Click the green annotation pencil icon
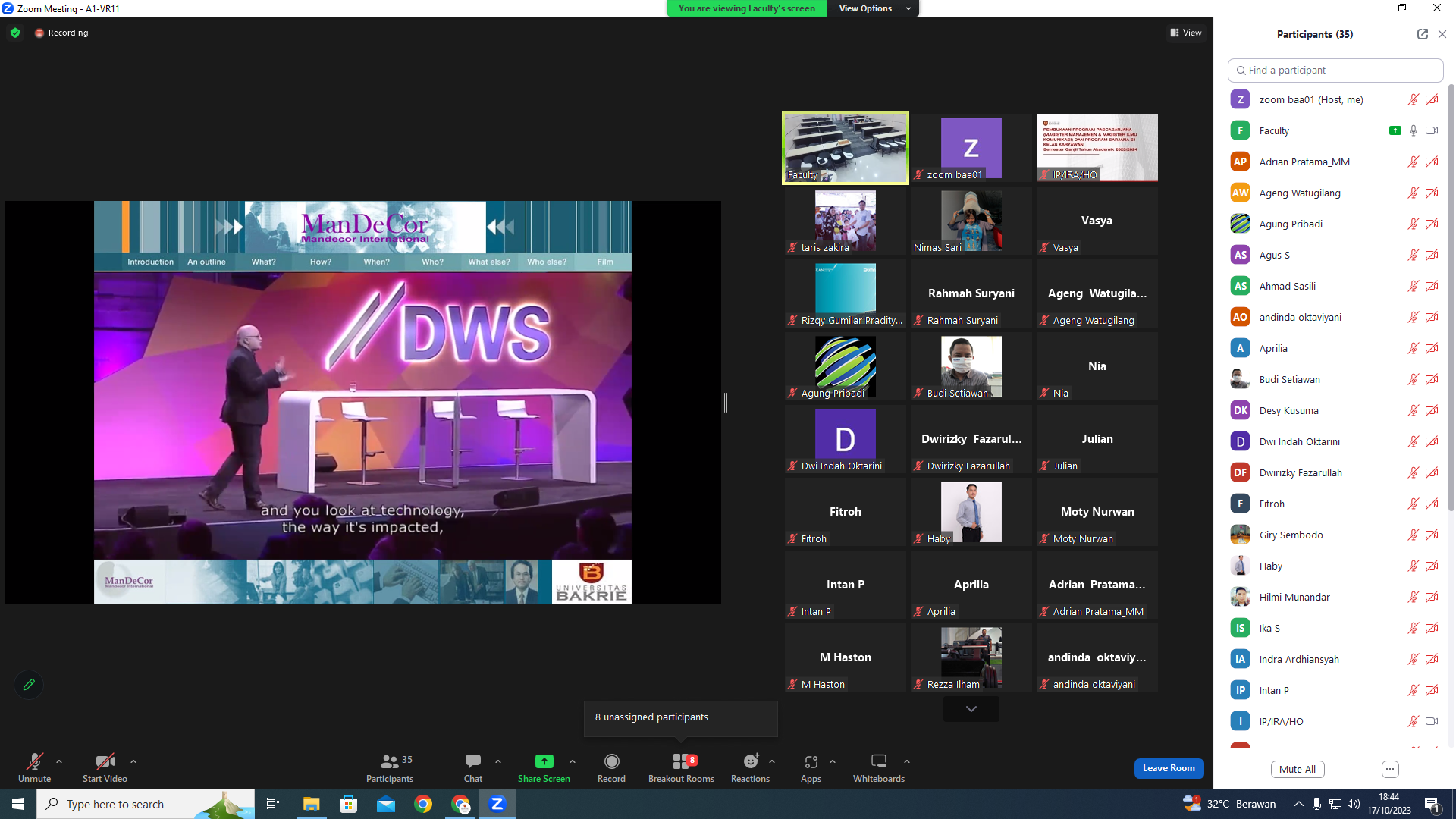 29,685
